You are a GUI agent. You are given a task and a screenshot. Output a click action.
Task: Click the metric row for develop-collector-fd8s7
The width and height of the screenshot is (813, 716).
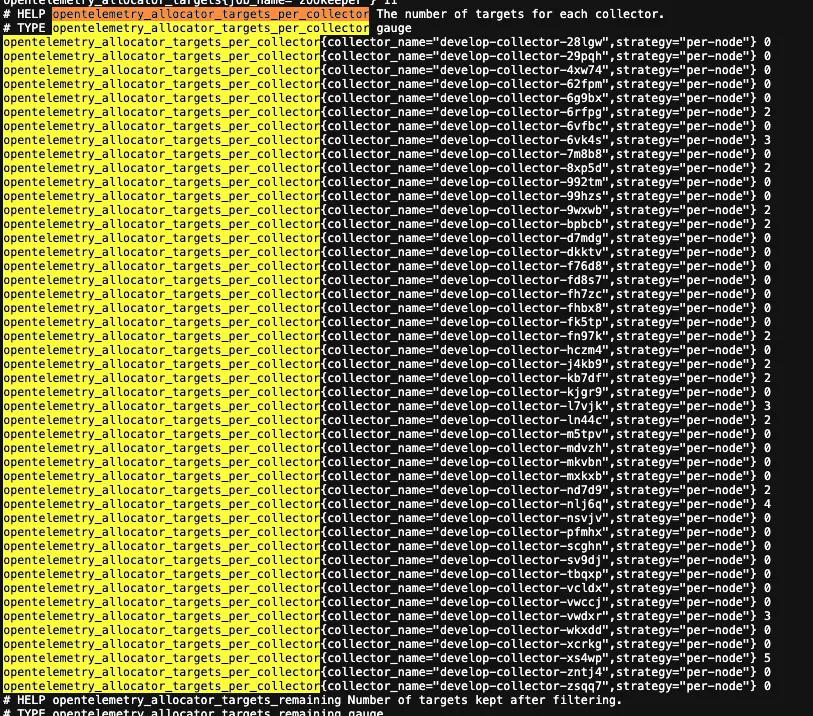coord(387,280)
